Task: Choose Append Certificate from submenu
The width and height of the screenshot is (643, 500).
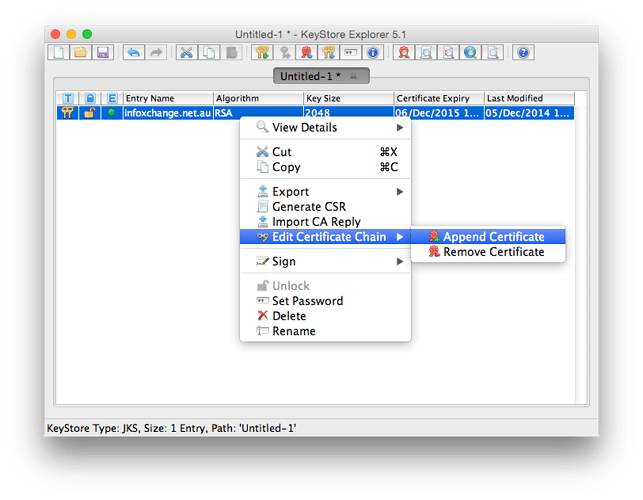Action: pos(488,237)
